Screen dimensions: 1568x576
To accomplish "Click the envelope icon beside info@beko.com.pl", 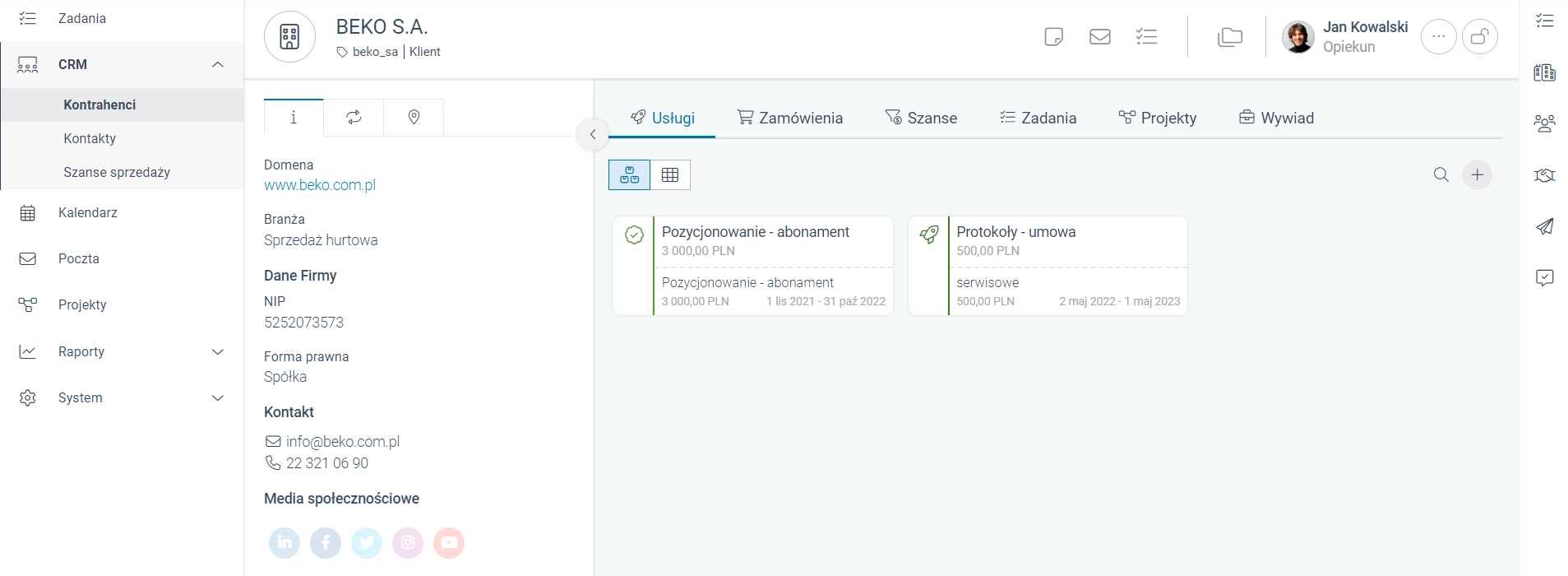I will (x=273, y=442).
